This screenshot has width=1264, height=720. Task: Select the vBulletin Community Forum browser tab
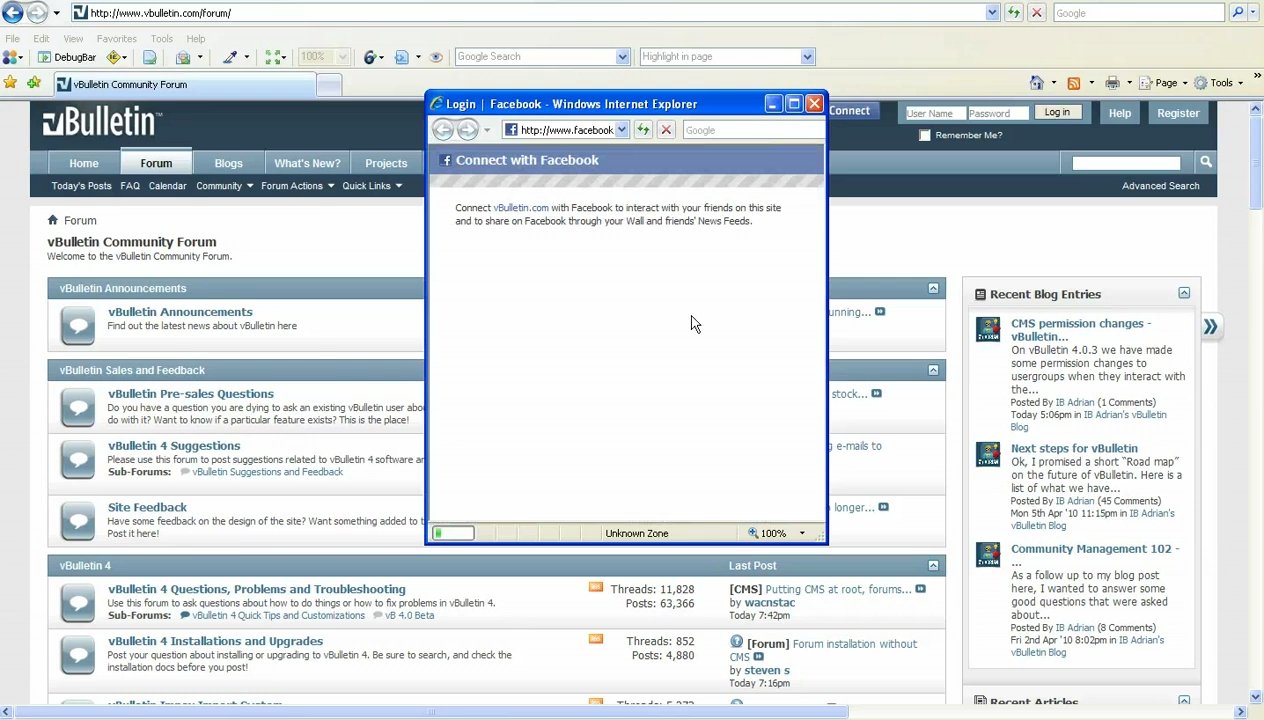coord(184,85)
